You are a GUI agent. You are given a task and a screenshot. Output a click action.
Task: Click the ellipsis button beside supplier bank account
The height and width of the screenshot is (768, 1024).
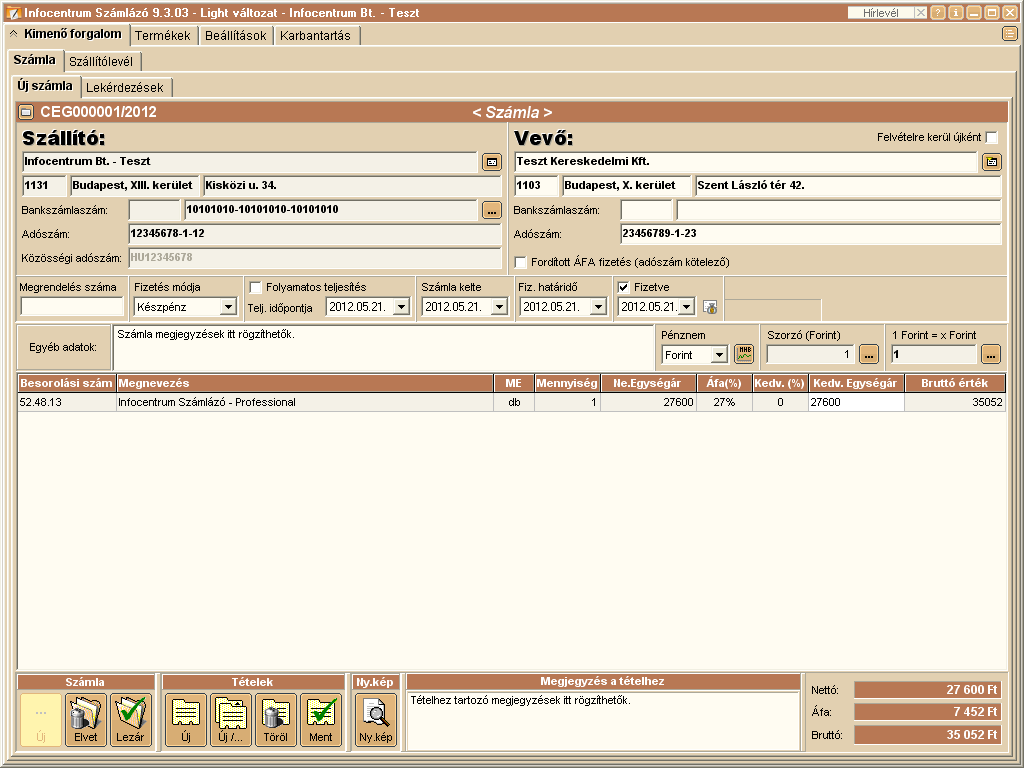(x=491, y=210)
